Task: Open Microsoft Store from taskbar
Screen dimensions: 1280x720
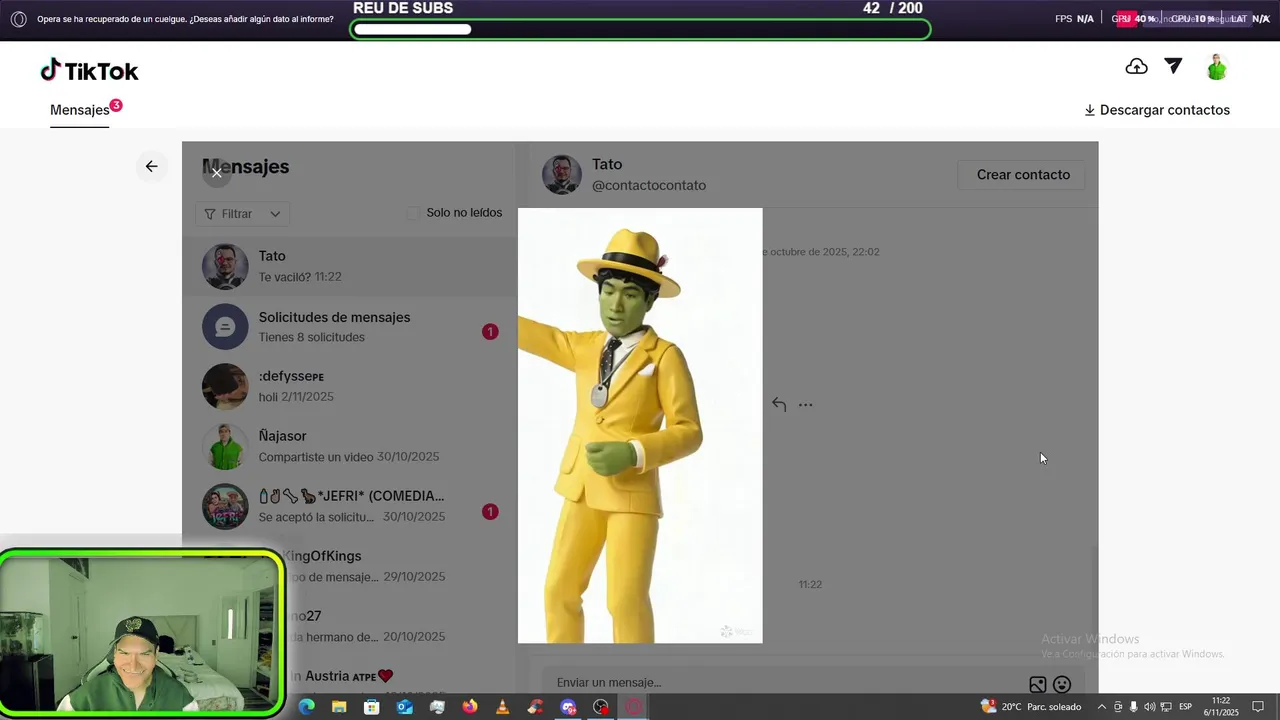Action: pos(372,707)
